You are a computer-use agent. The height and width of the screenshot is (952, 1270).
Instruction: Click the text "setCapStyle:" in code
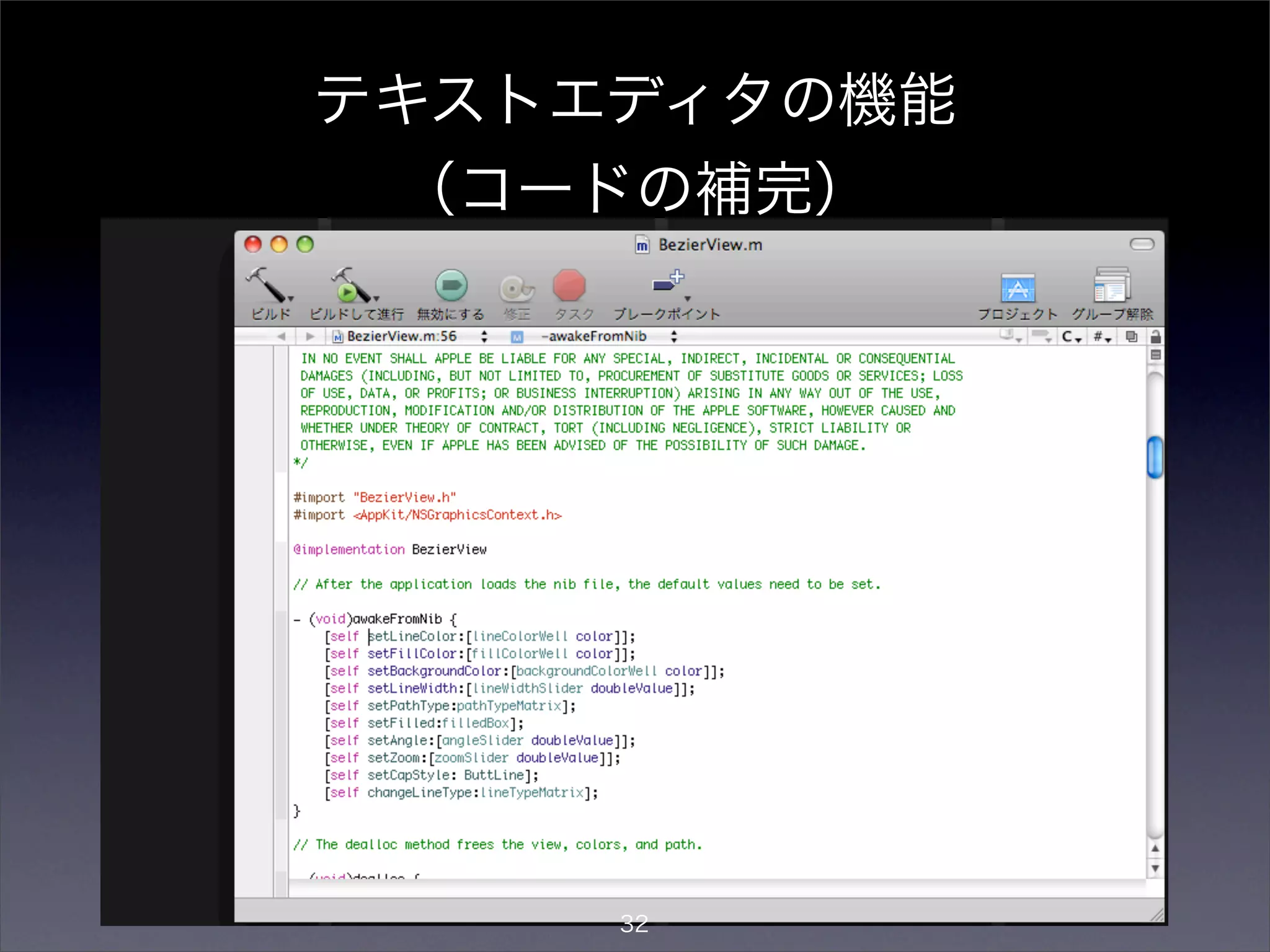pos(412,775)
